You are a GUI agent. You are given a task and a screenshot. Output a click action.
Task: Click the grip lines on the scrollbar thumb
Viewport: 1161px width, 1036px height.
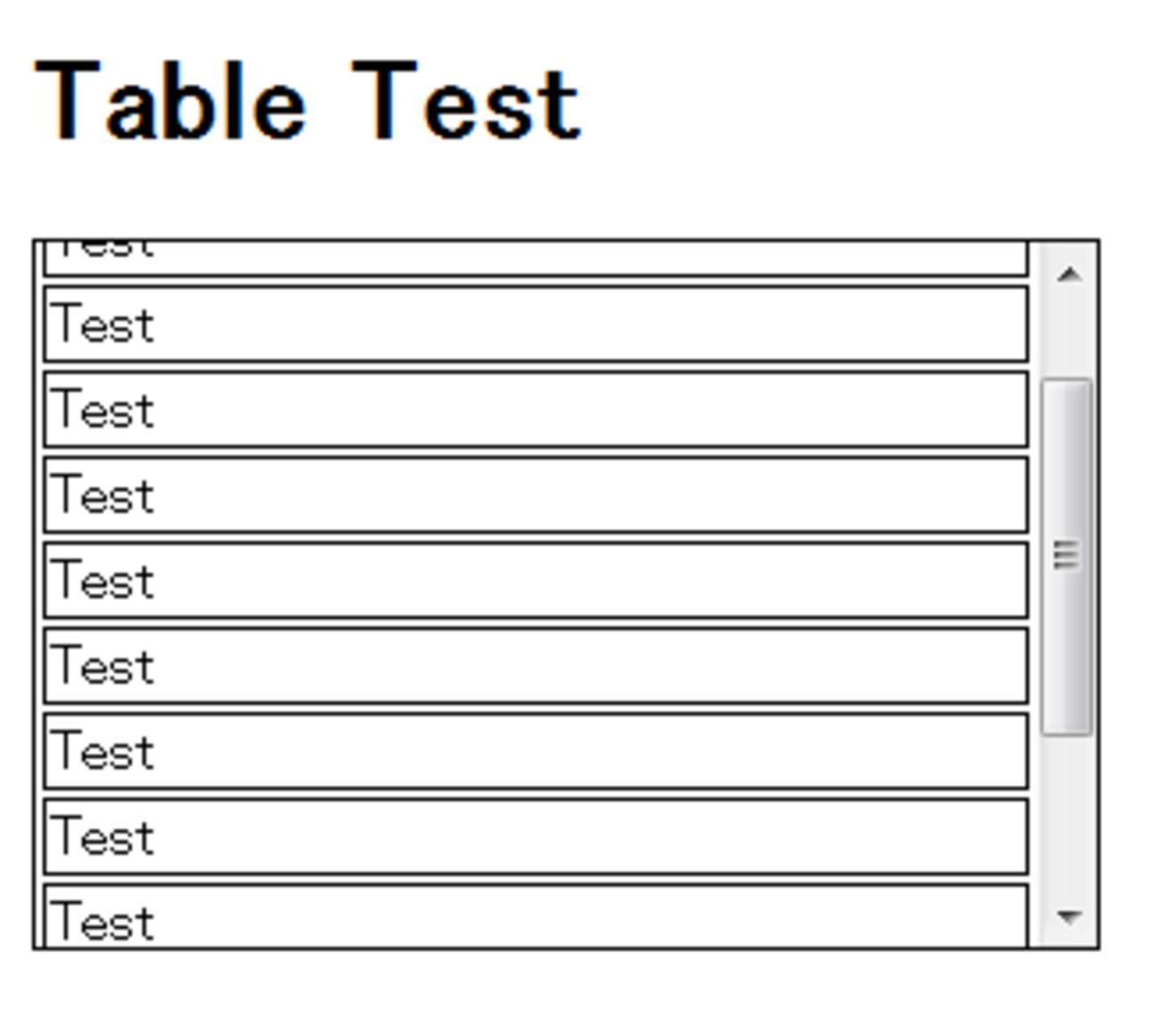(x=1066, y=555)
